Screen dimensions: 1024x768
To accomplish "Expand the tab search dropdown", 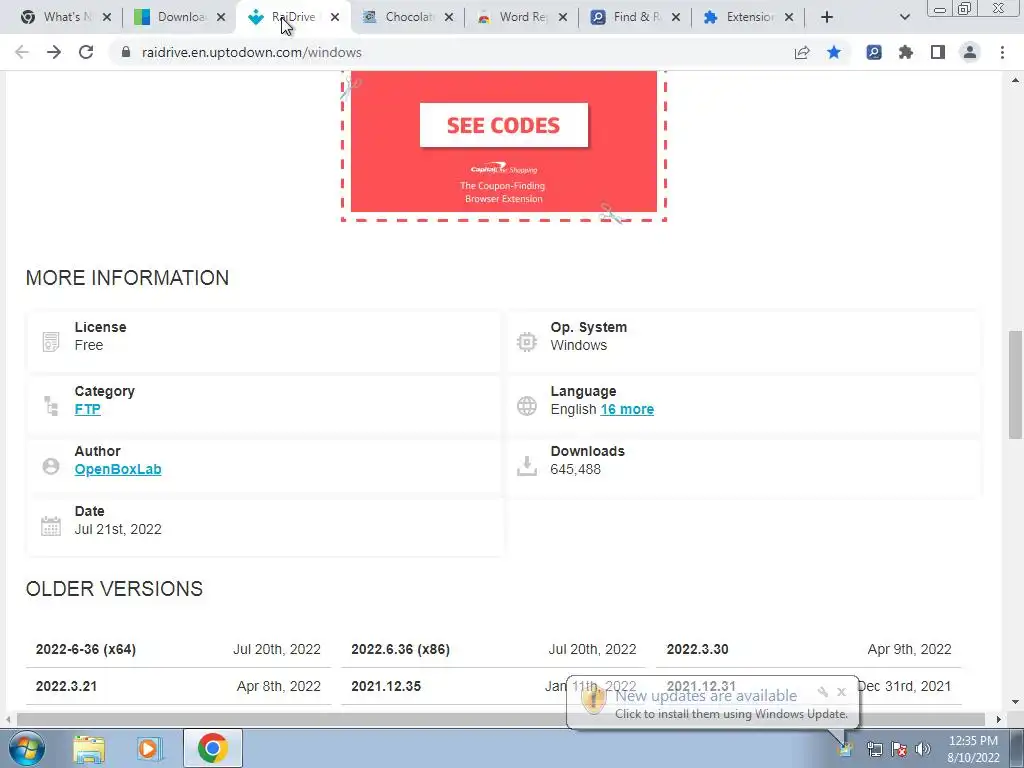I will coord(904,17).
